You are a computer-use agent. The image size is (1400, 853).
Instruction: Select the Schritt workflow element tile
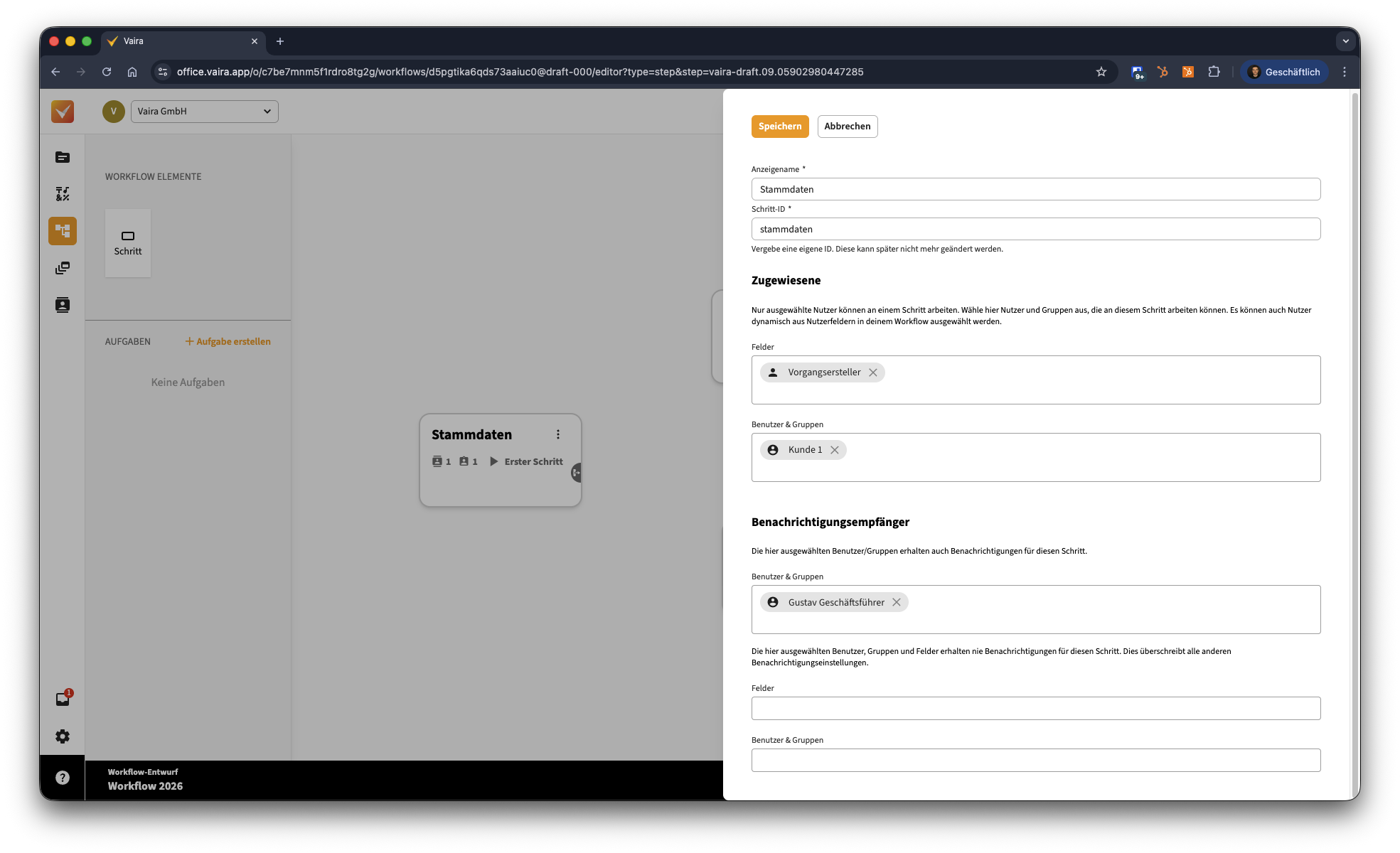pyautogui.click(x=128, y=243)
